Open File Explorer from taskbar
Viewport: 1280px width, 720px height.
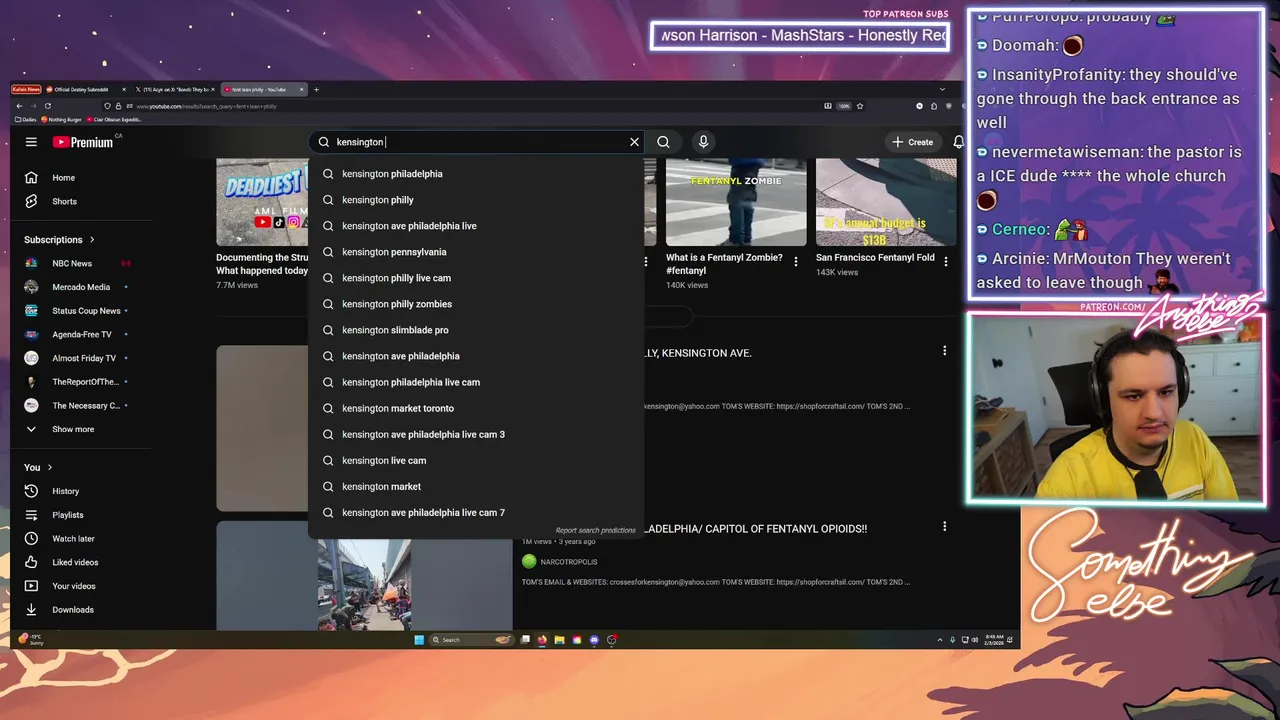[559, 640]
